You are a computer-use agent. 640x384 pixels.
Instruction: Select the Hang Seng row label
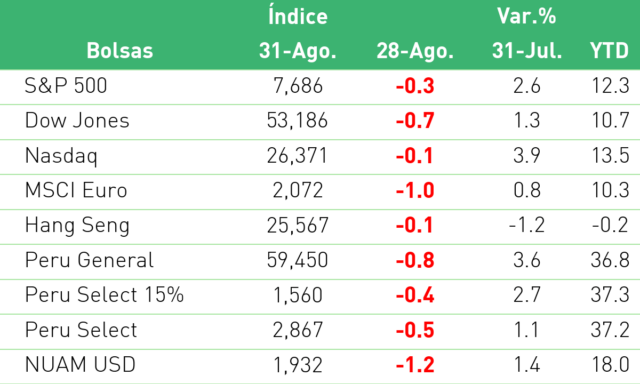click(x=77, y=226)
